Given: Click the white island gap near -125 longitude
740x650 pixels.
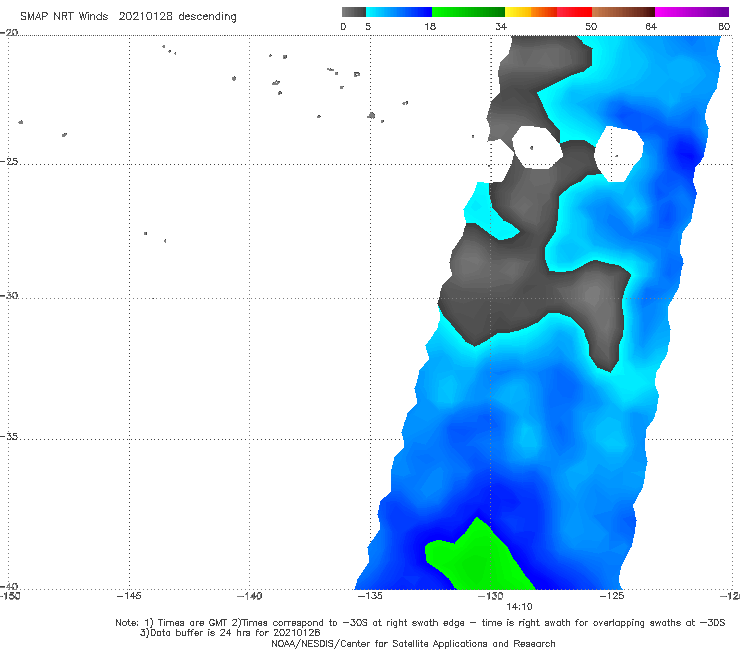Looking at the screenshot, I should tap(619, 153).
